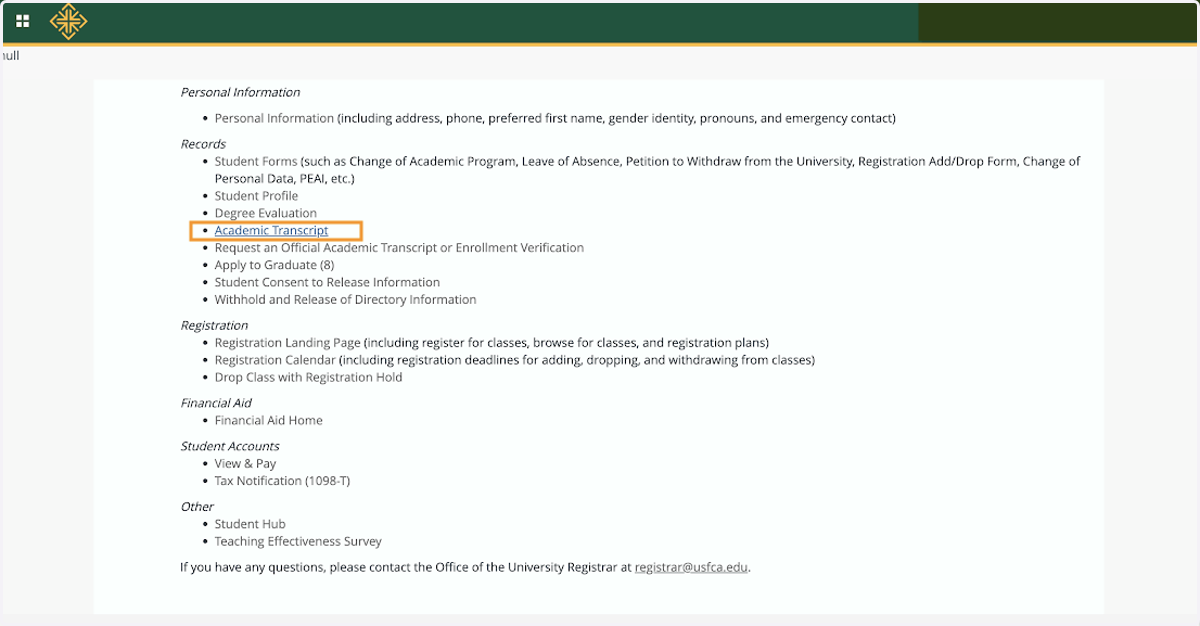Select the Other section heading
The width and height of the screenshot is (1200, 626).
197,507
